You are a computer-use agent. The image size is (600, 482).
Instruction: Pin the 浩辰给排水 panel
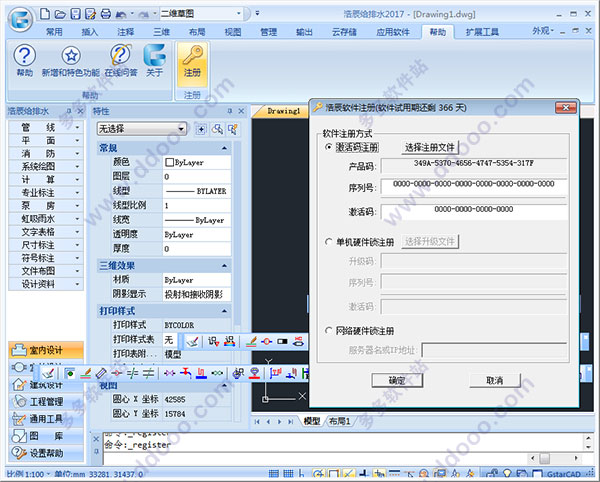coord(69,111)
